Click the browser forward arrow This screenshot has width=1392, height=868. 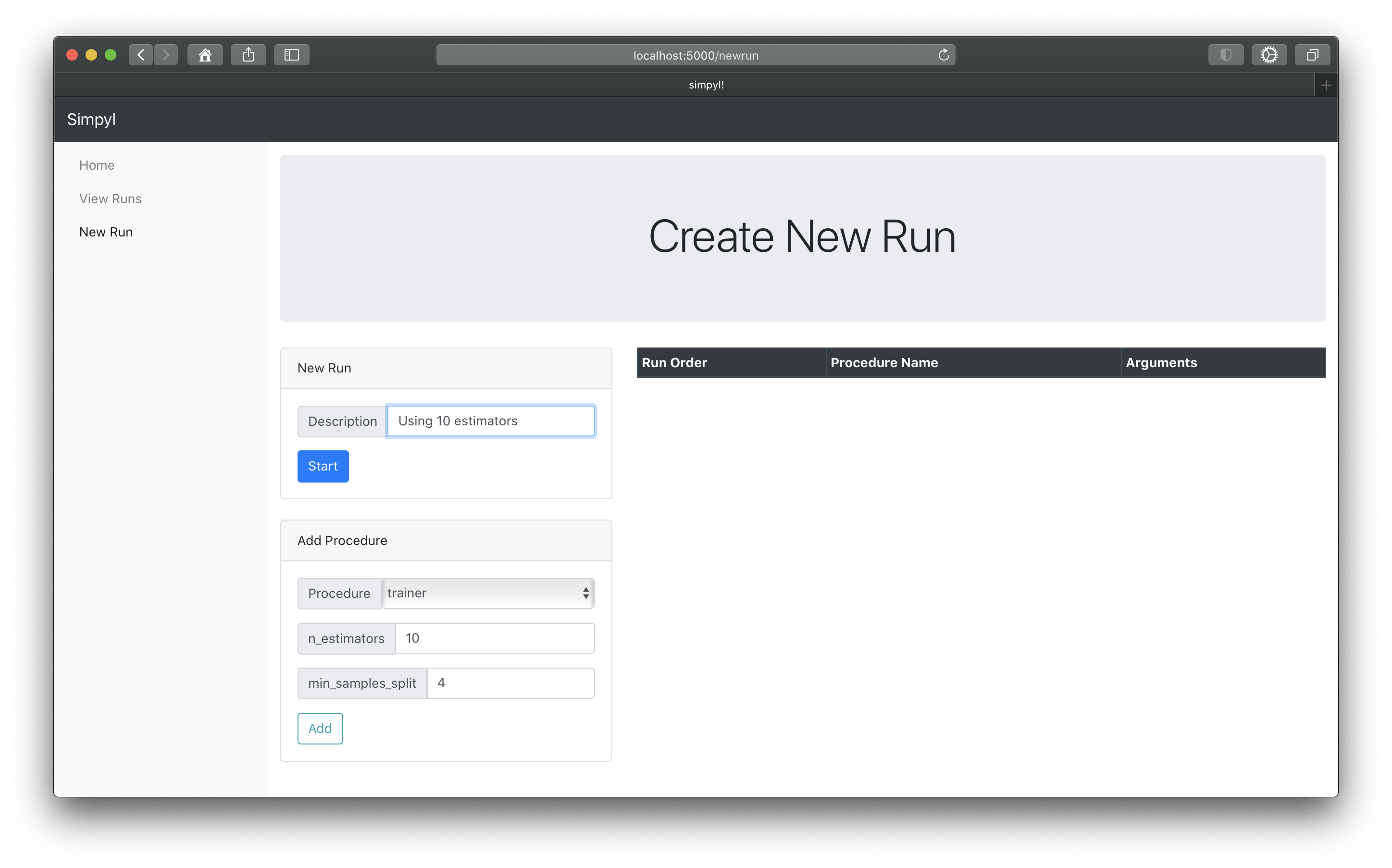click(x=166, y=55)
